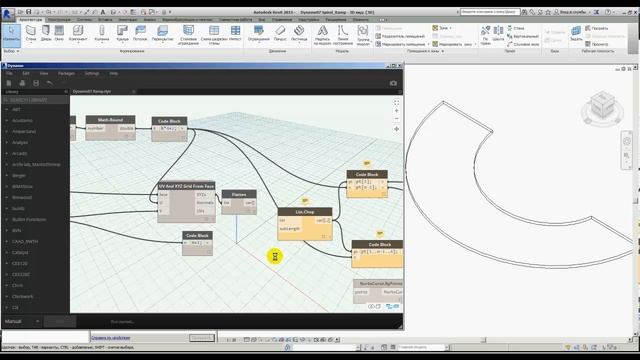Zoom out using the minus icon in Dynamo canvas
Viewport: 640px width, 360px height.
coord(396,119)
